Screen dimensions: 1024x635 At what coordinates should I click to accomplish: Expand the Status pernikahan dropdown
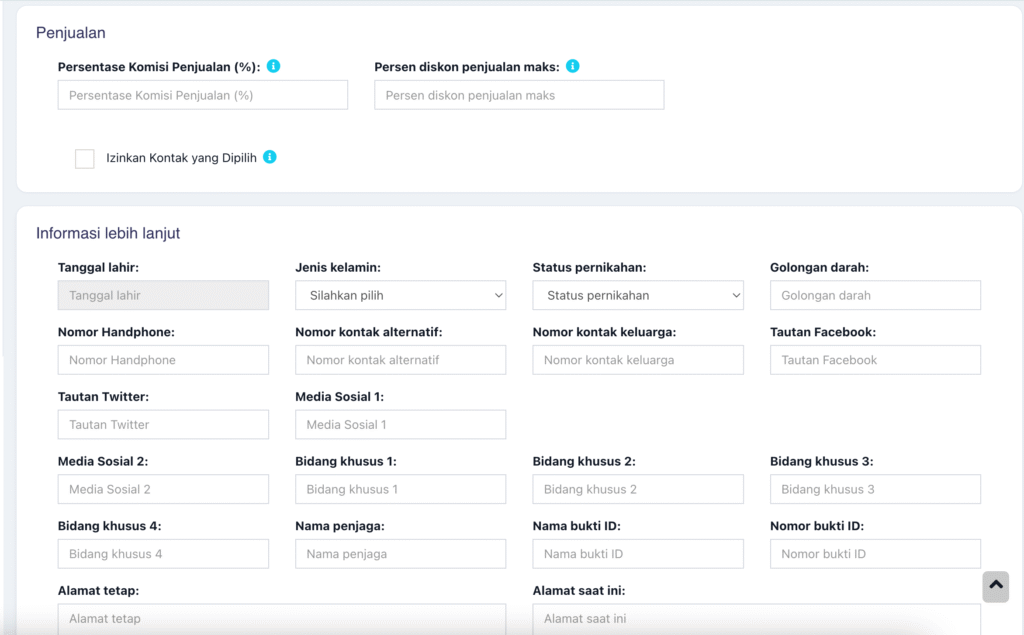point(637,295)
